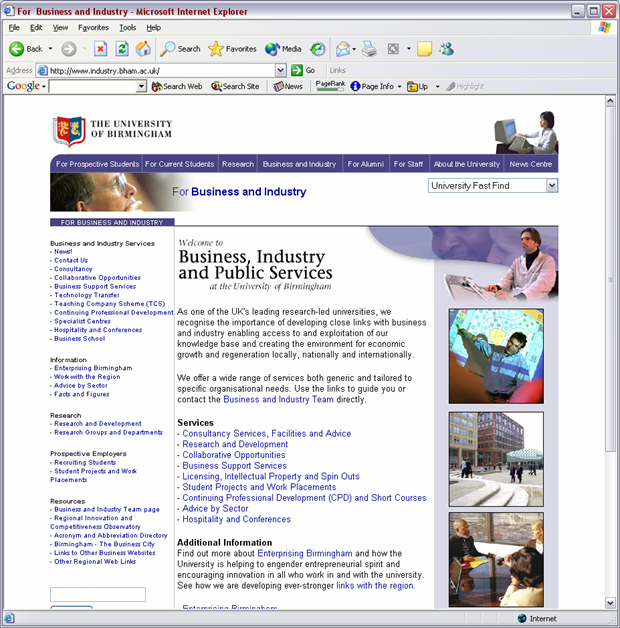Viewport: 620px width, 628px height.
Task: Open the News Centre navigation tab
Action: click(531, 164)
